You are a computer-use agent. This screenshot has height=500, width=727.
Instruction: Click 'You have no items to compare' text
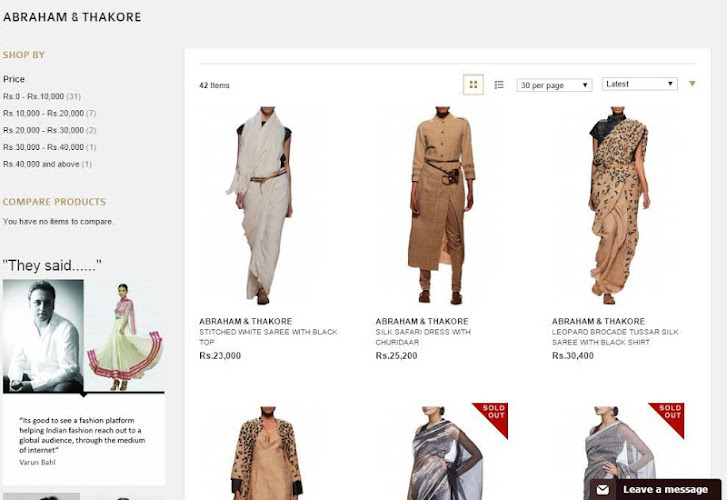(x=58, y=221)
